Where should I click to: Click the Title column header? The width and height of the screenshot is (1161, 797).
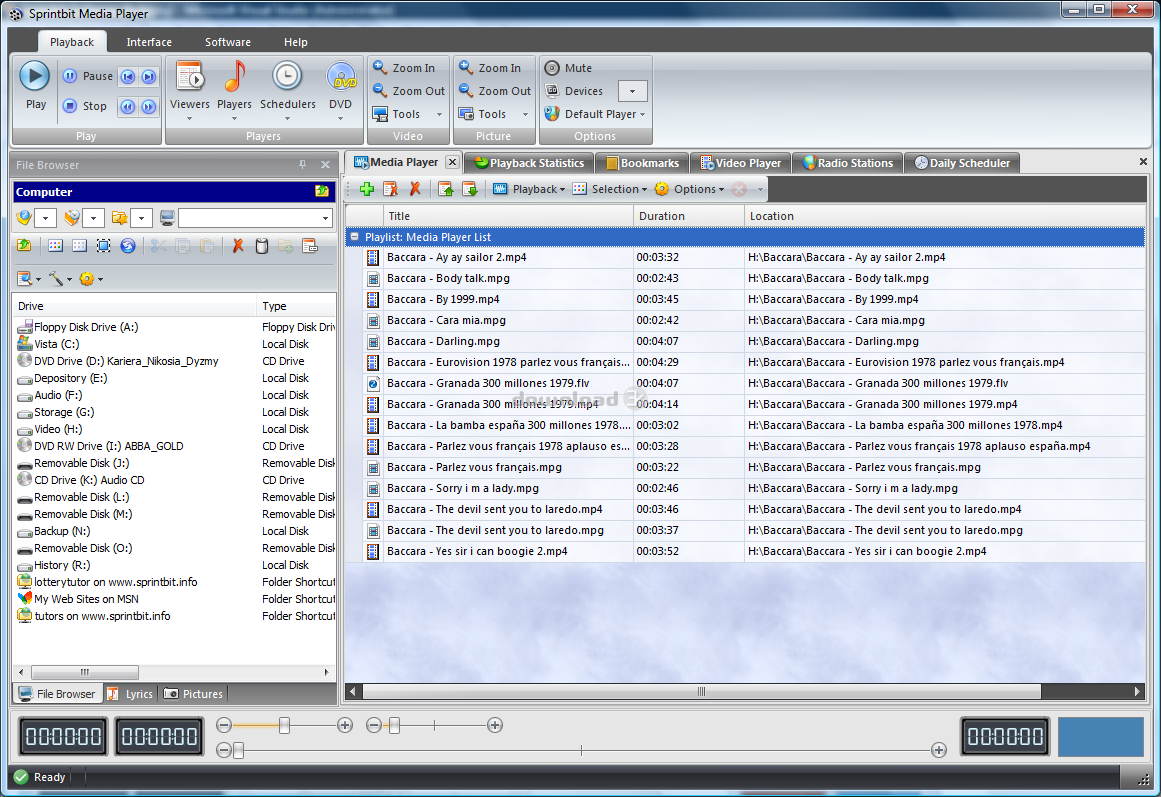click(508, 216)
